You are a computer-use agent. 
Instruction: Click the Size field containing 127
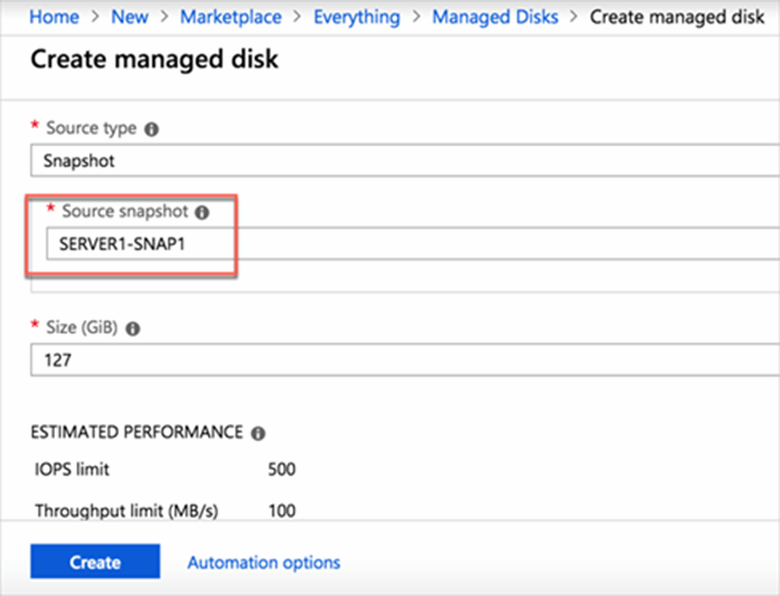tap(400, 359)
